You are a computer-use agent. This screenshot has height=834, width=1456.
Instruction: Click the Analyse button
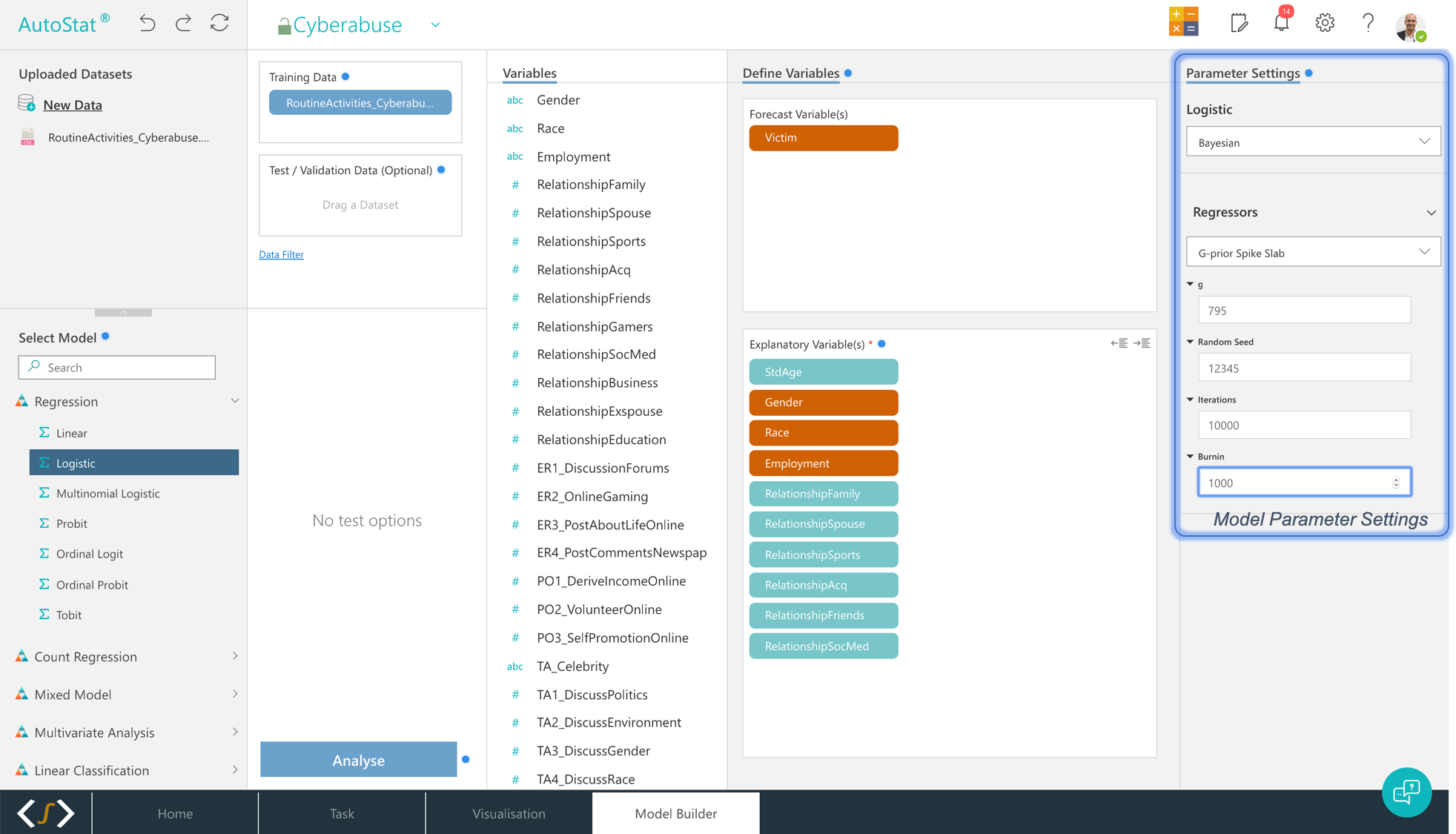click(x=358, y=760)
